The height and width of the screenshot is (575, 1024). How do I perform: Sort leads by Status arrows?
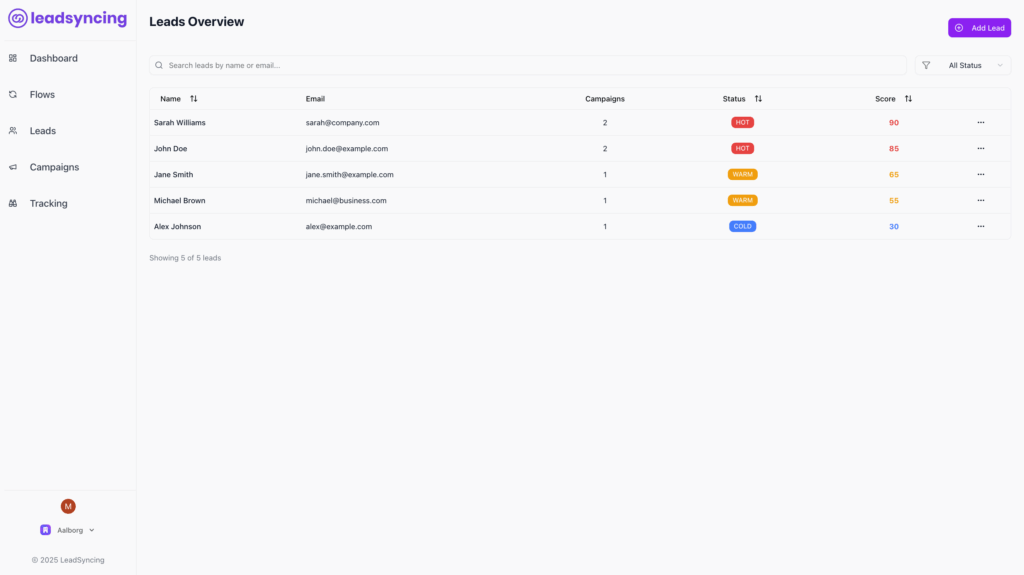(x=758, y=99)
